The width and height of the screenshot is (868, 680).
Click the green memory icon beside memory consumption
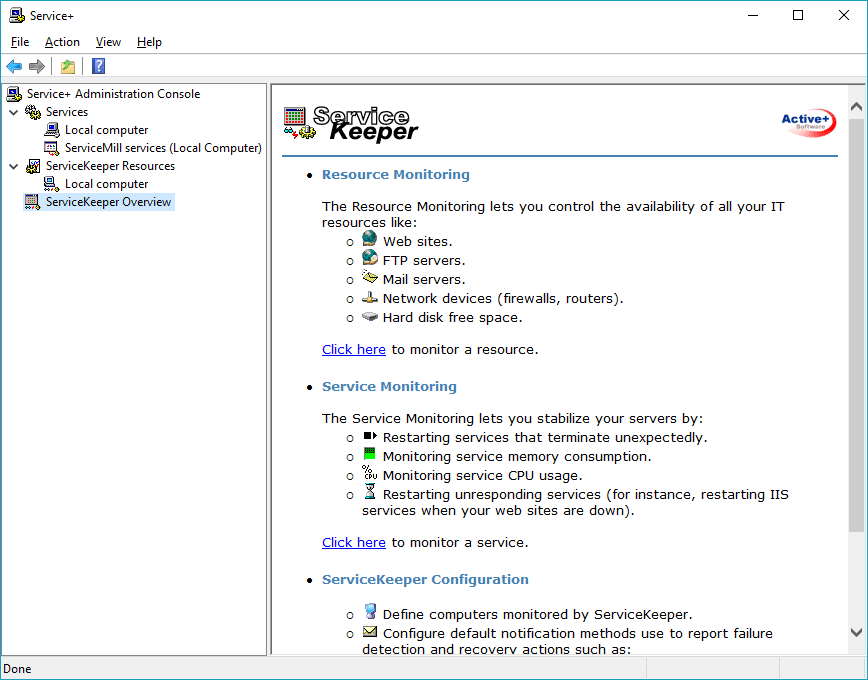point(369,454)
